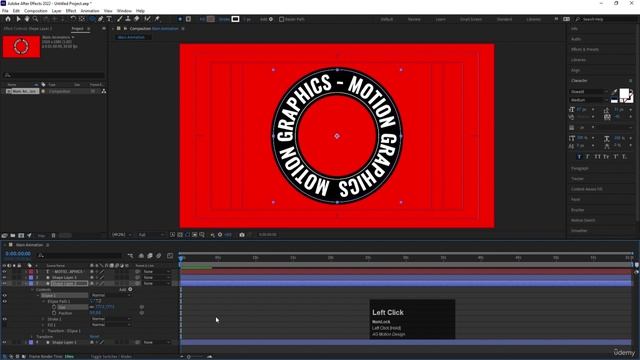Expand the Stroke 1 group
The width and height of the screenshot is (640, 360).
click(x=43, y=319)
